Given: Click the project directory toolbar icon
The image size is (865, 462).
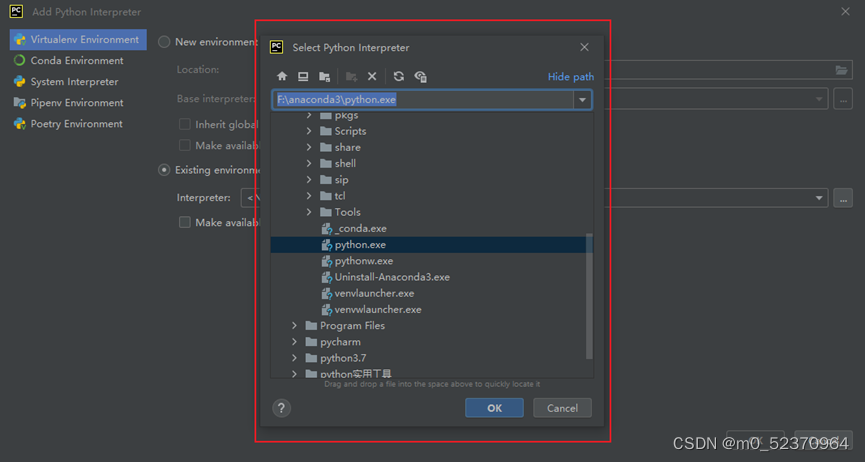Looking at the screenshot, I should coord(324,76).
